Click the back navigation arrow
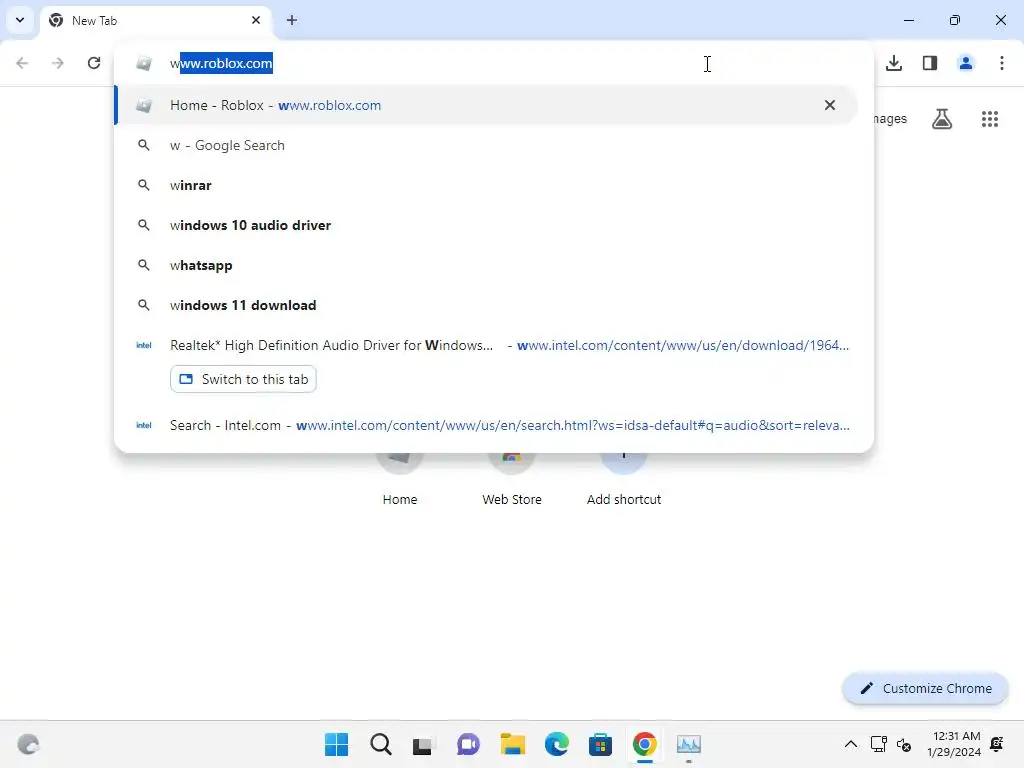This screenshot has height=768, width=1024. 22,63
